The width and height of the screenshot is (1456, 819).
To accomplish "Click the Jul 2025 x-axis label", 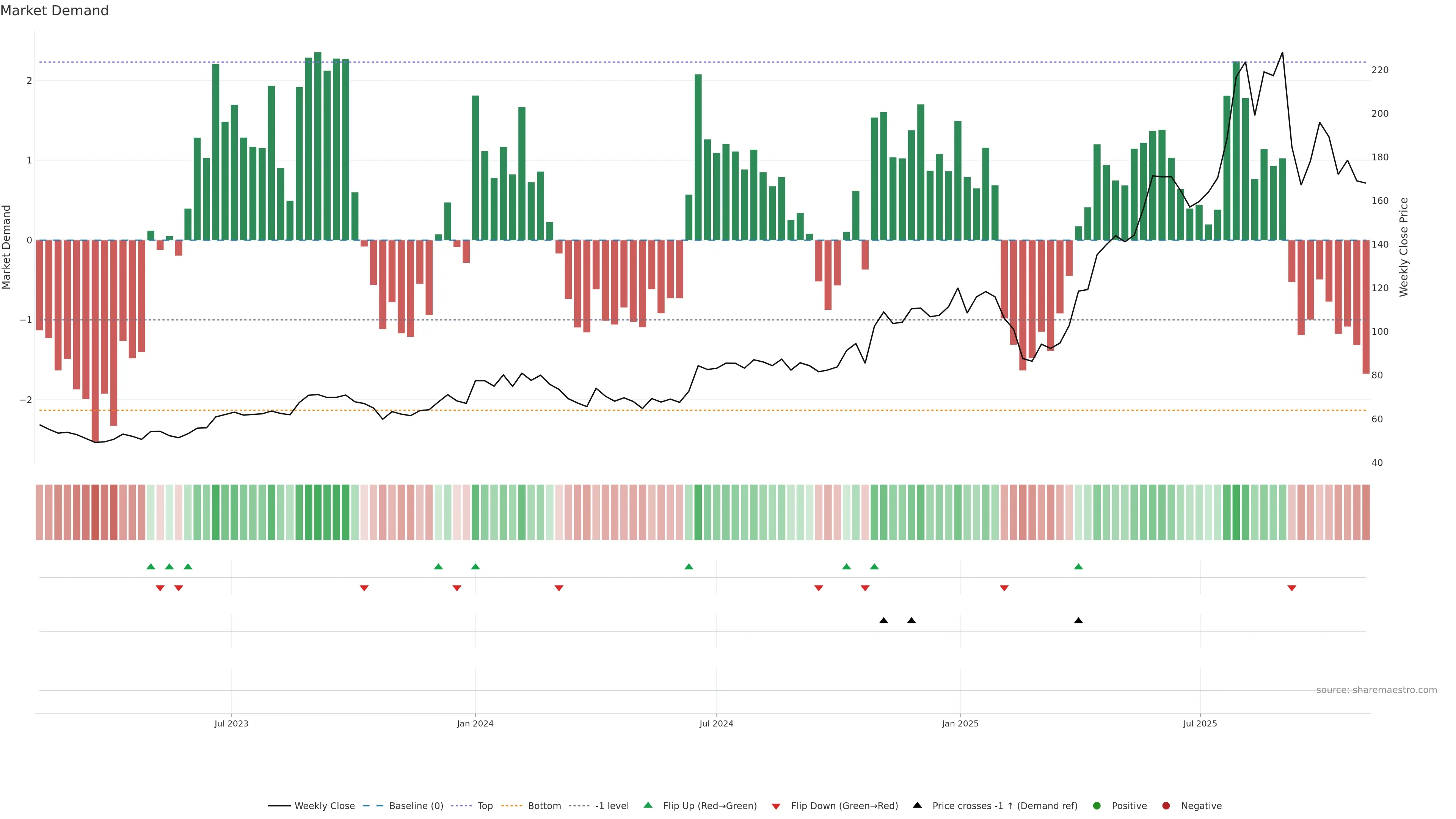I will pyautogui.click(x=1200, y=723).
